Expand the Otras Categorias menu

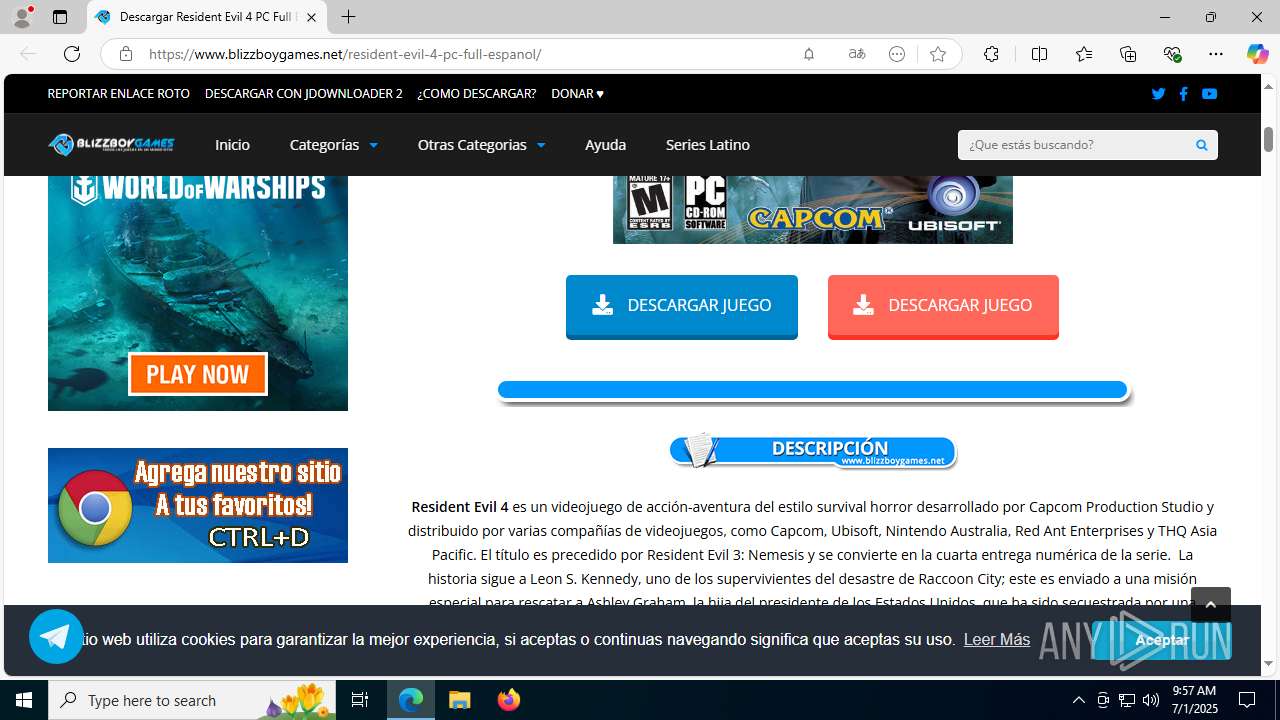pyautogui.click(x=481, y=145)
